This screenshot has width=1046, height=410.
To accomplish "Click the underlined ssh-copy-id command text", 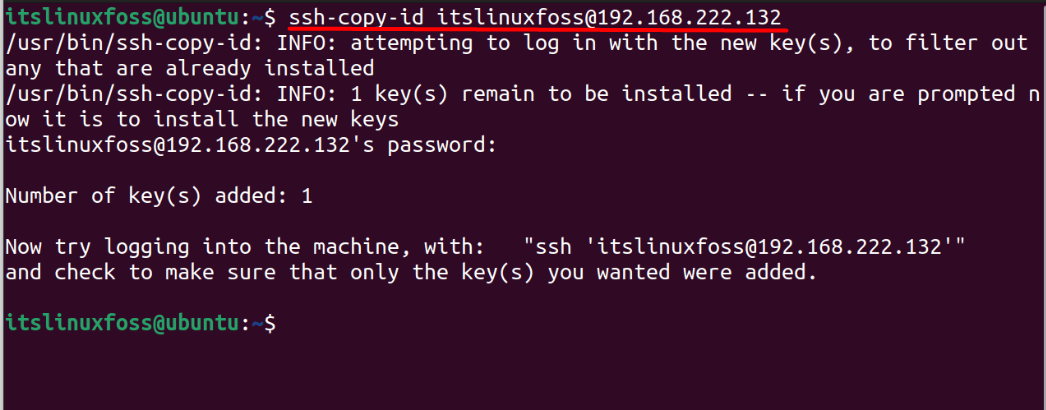I will tap(535, 18).
